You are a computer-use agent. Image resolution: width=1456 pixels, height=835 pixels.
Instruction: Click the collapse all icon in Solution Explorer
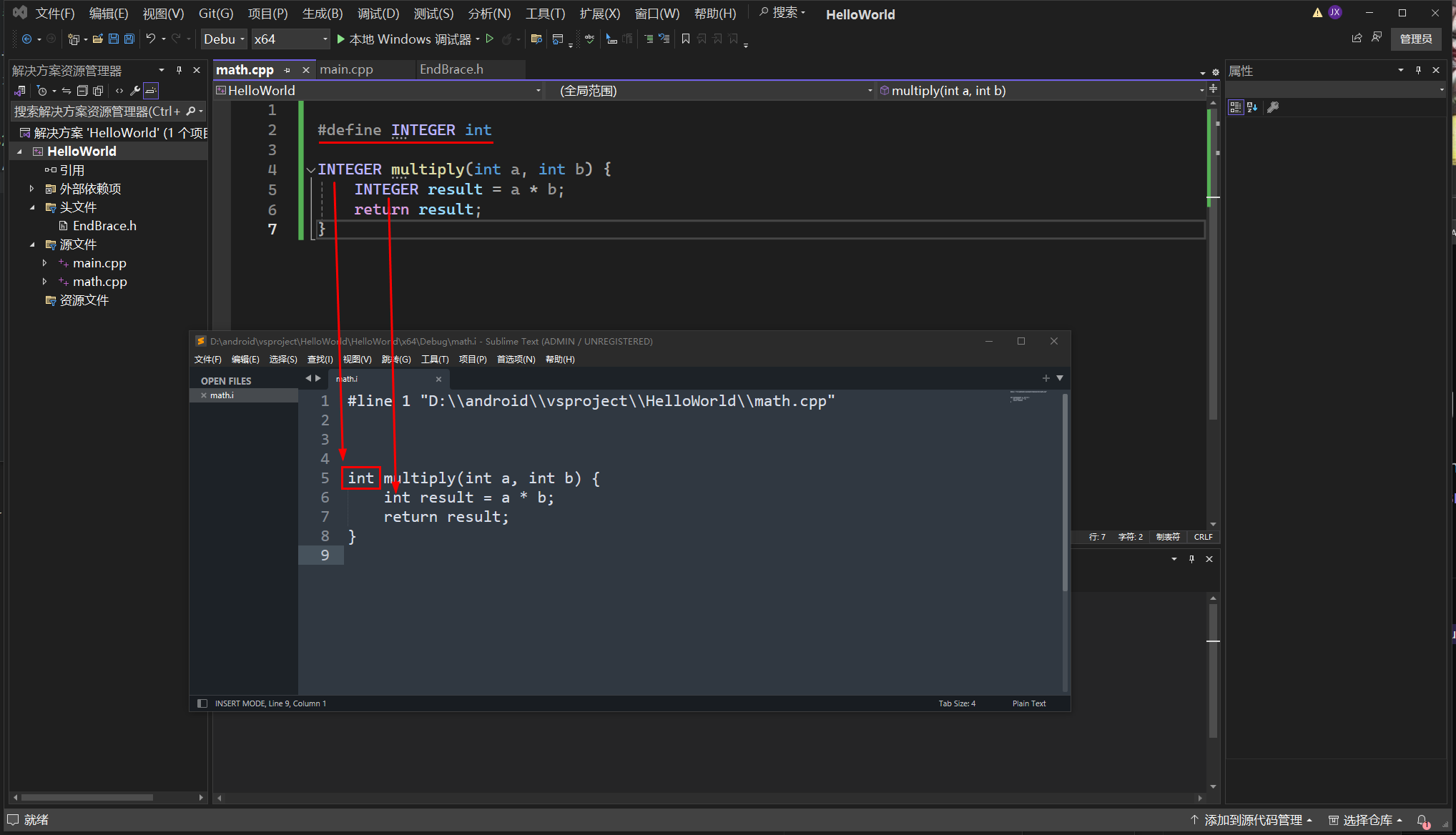(x=82, y=91)
